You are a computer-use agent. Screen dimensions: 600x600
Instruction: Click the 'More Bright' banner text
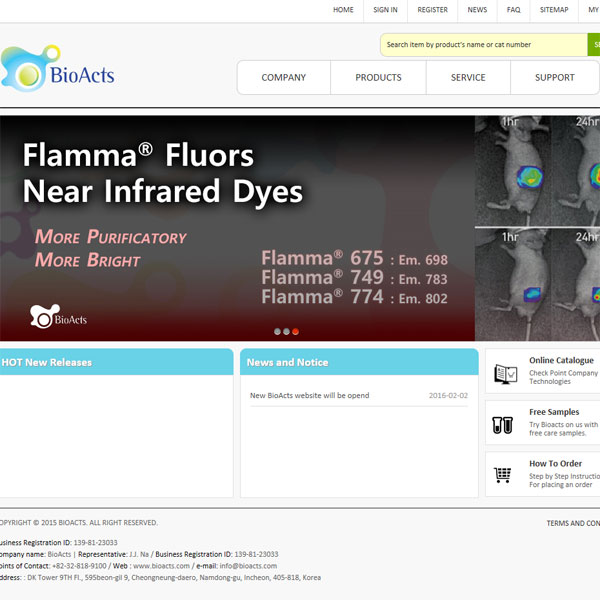click(x=88, y=260)
